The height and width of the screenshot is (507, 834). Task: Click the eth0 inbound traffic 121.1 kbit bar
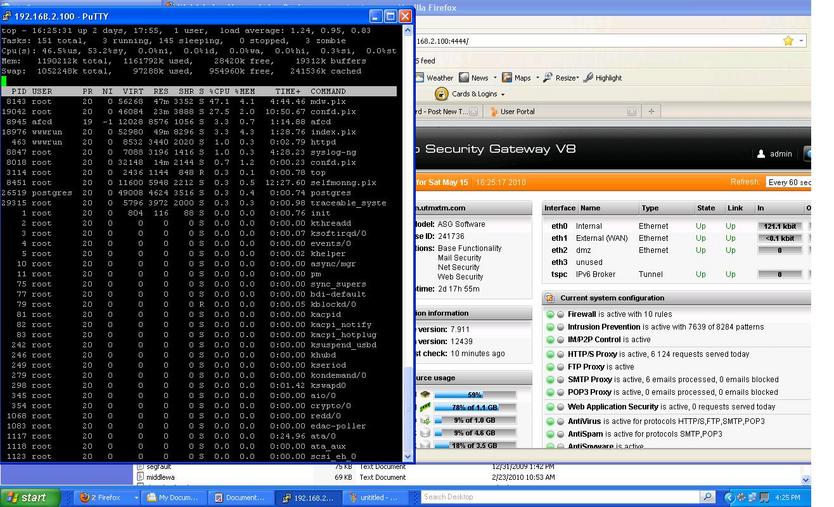click(x=780, y=226)
